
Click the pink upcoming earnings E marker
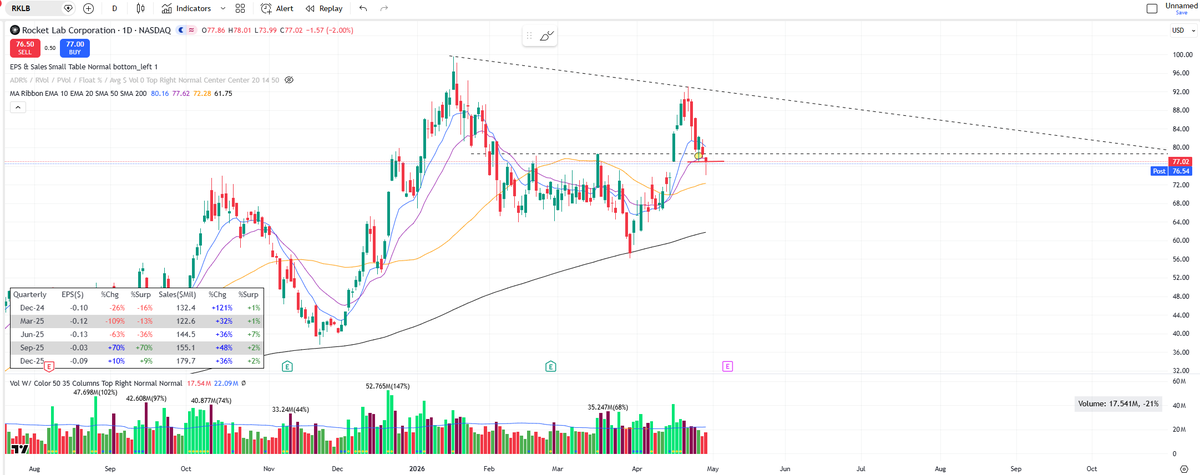point(727,367)
